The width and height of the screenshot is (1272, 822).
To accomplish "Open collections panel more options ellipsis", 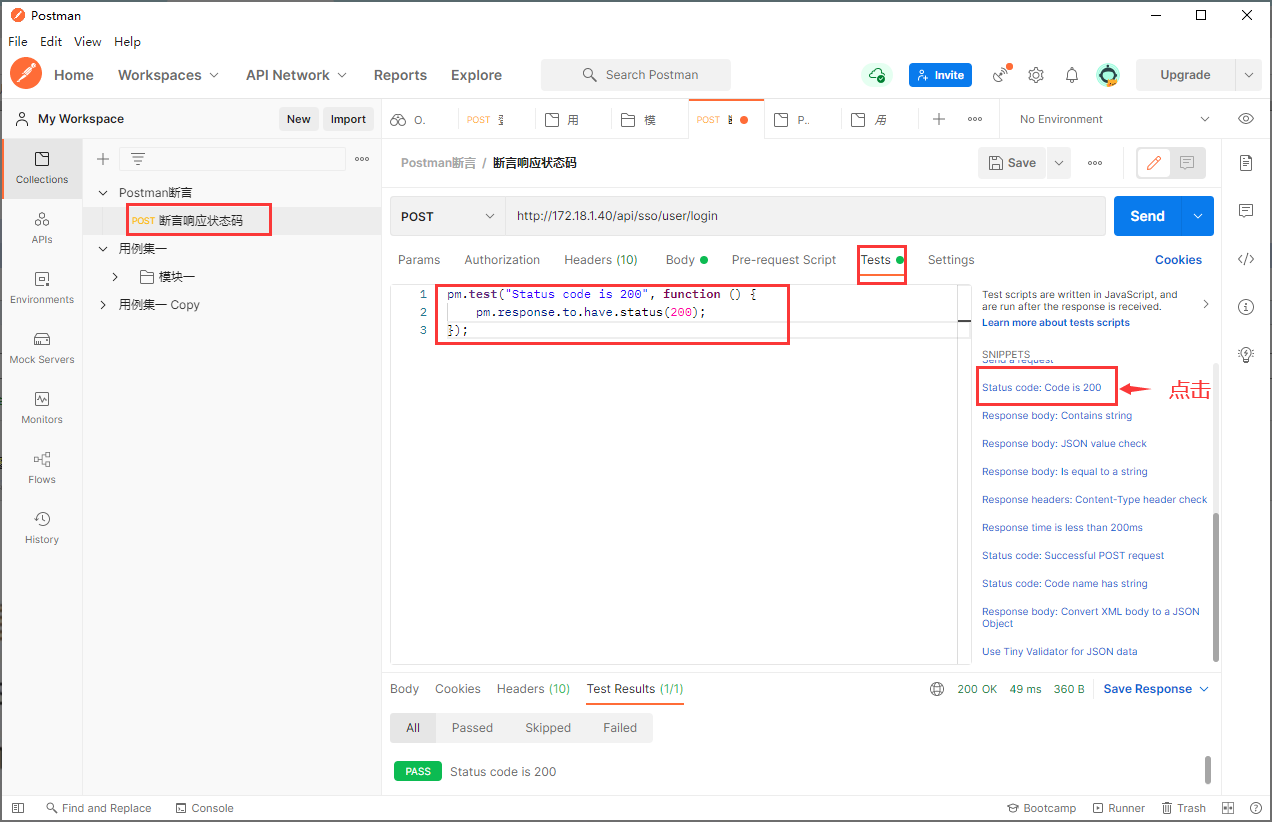I will [362, 159].
